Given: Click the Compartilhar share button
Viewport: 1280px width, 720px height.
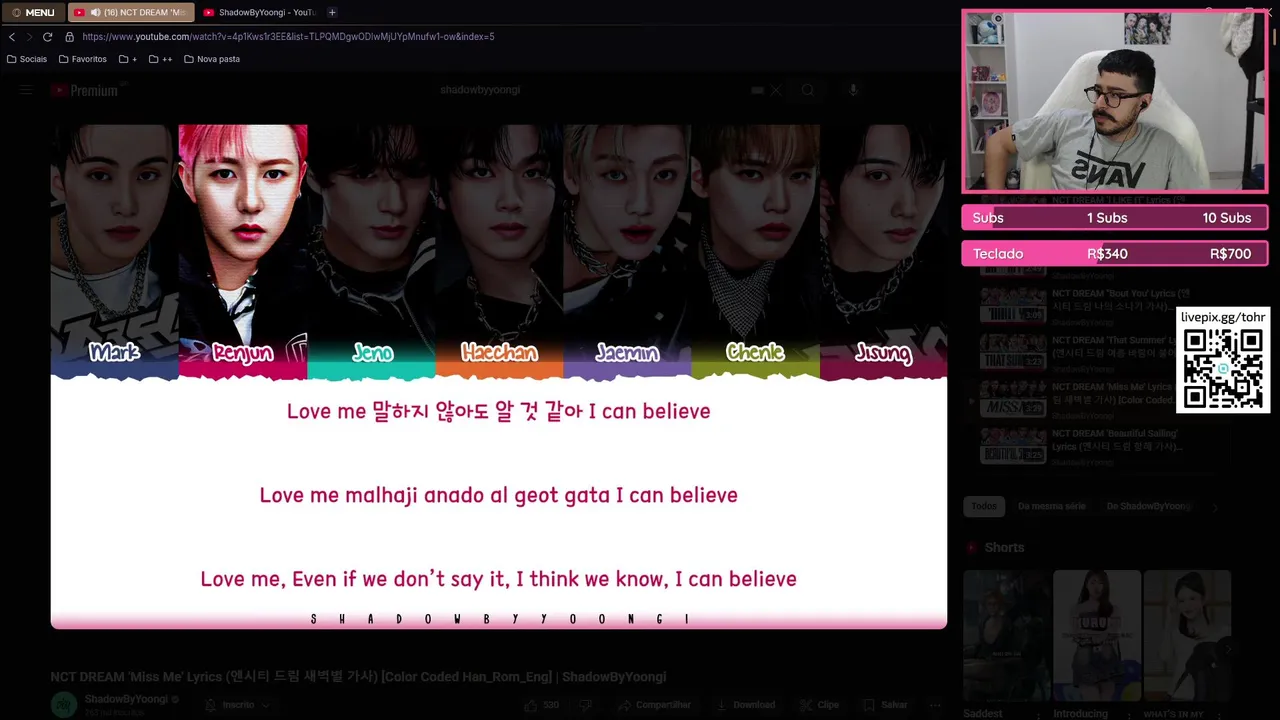Looking at the screenshot, I should (653, 705).
